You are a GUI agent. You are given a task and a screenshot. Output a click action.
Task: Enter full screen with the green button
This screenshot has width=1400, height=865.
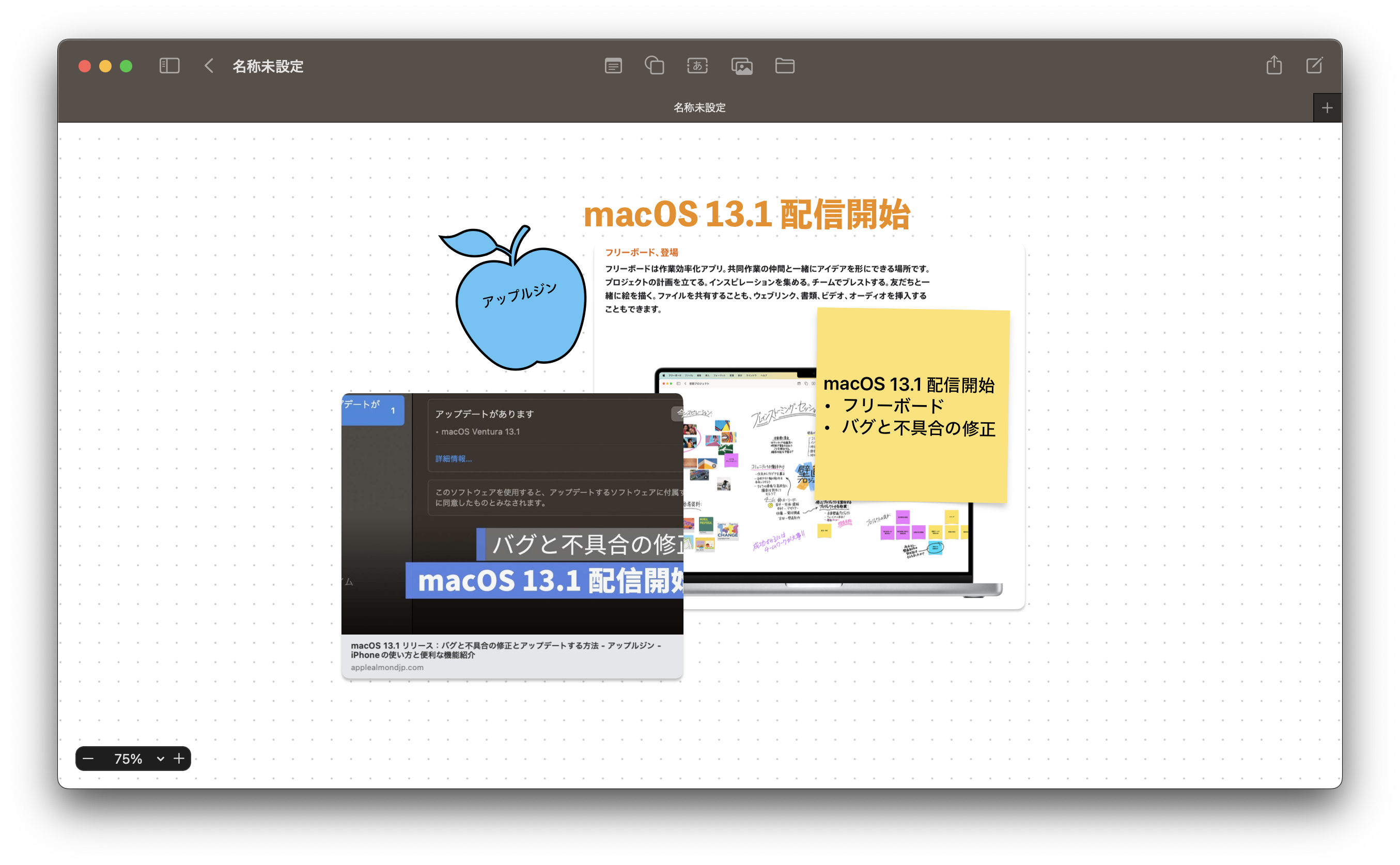click(x=126, y=66)
